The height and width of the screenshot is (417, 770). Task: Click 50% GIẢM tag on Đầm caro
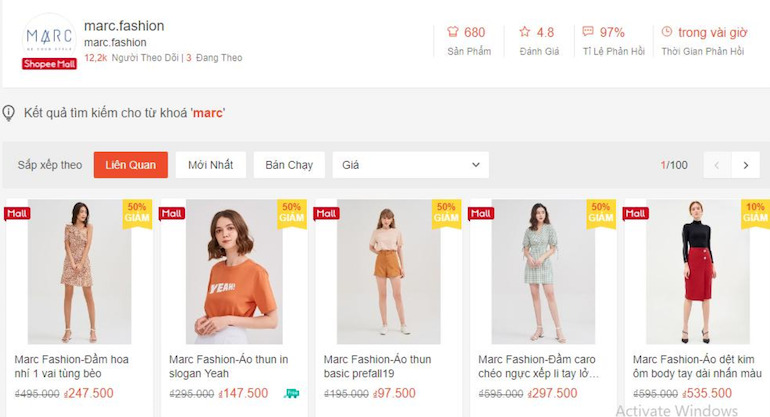601,213
